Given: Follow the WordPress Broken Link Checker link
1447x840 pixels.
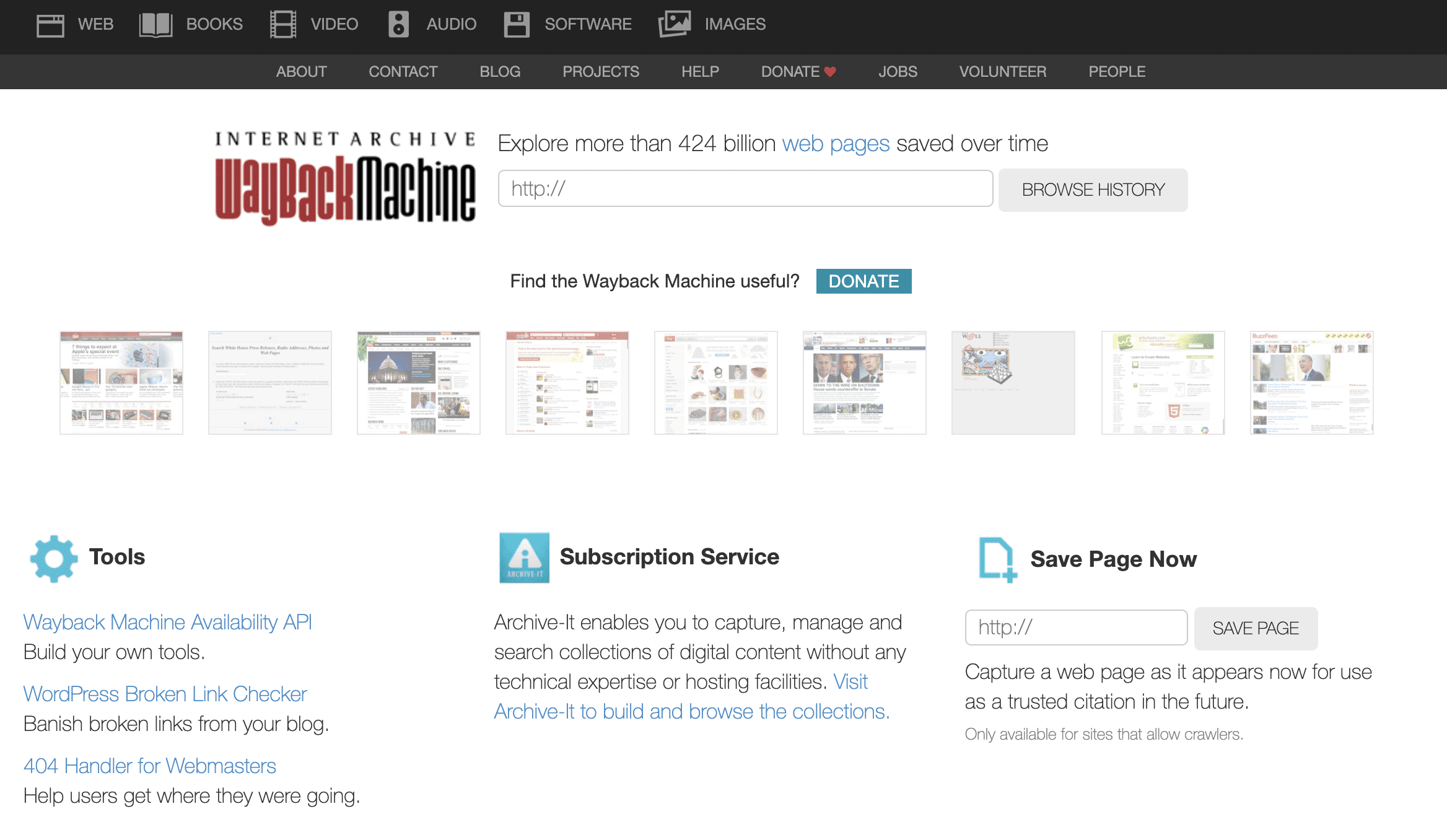Looking at the screenshot, I should click(165, 694).
